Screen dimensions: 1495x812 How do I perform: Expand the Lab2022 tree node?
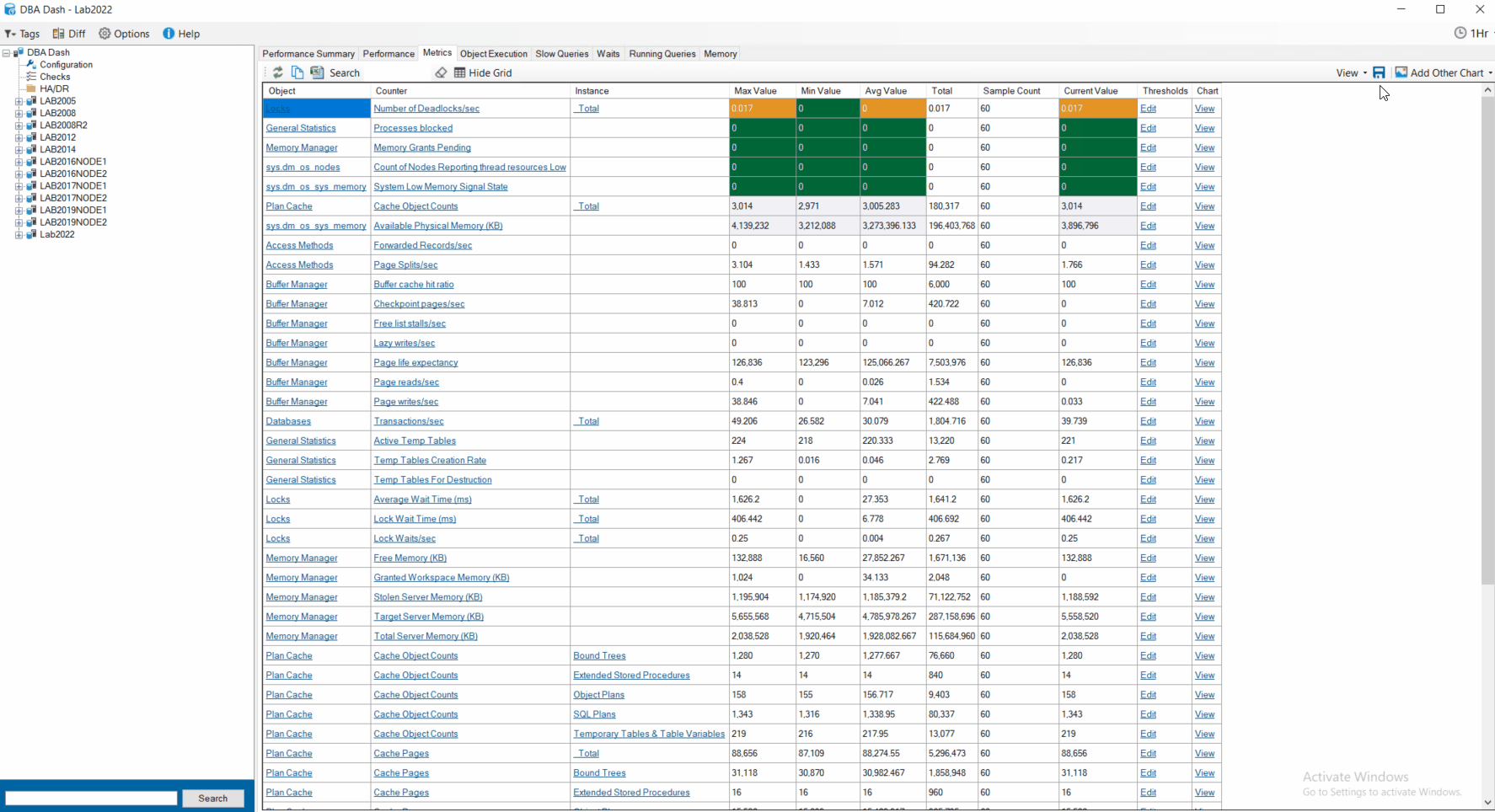click(x=19, y=235)
